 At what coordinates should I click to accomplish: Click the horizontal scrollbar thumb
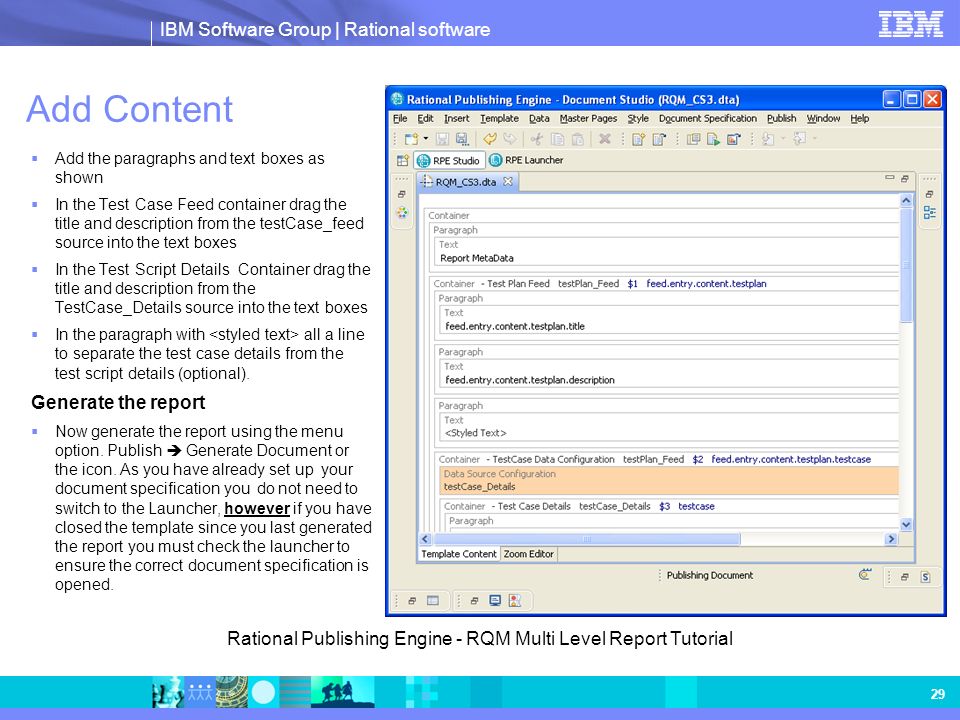(x=586, y=539)
